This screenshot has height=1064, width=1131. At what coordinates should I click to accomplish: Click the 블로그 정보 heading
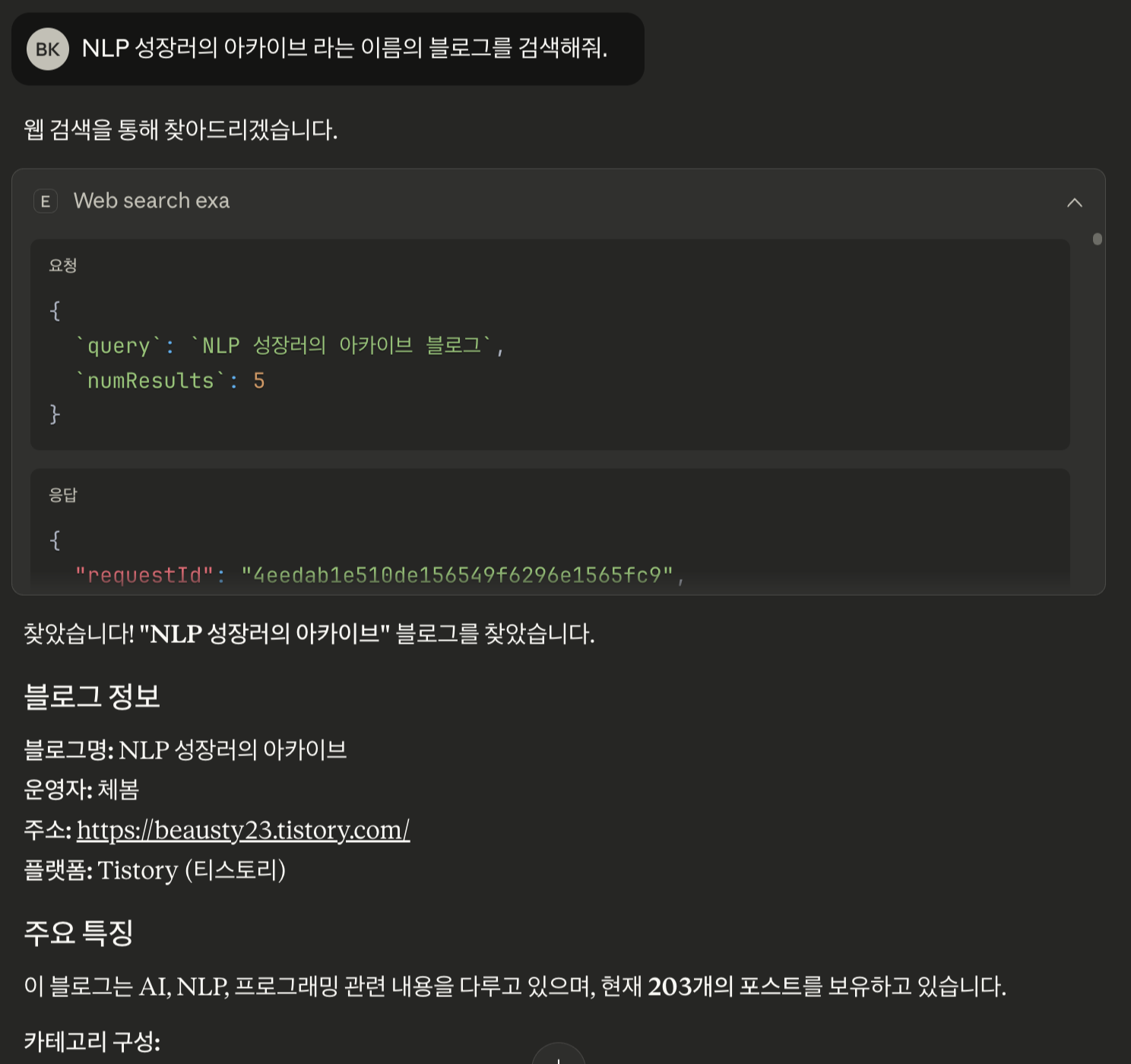pyautogui.click(x=92, y=696)
